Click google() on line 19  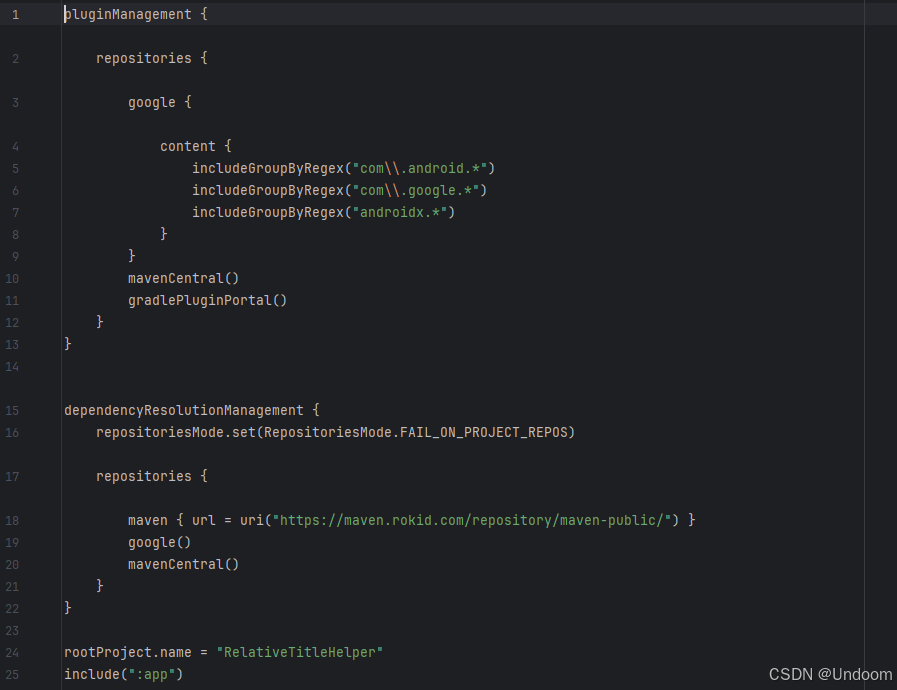coord(160,542)
